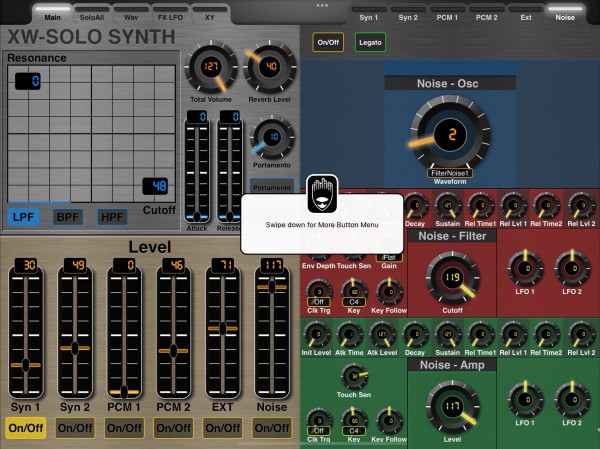Open the Noise Filter Clk Trg Off selector
The image size is (600, 449).
pyautogui.click(x=319, y=302)
